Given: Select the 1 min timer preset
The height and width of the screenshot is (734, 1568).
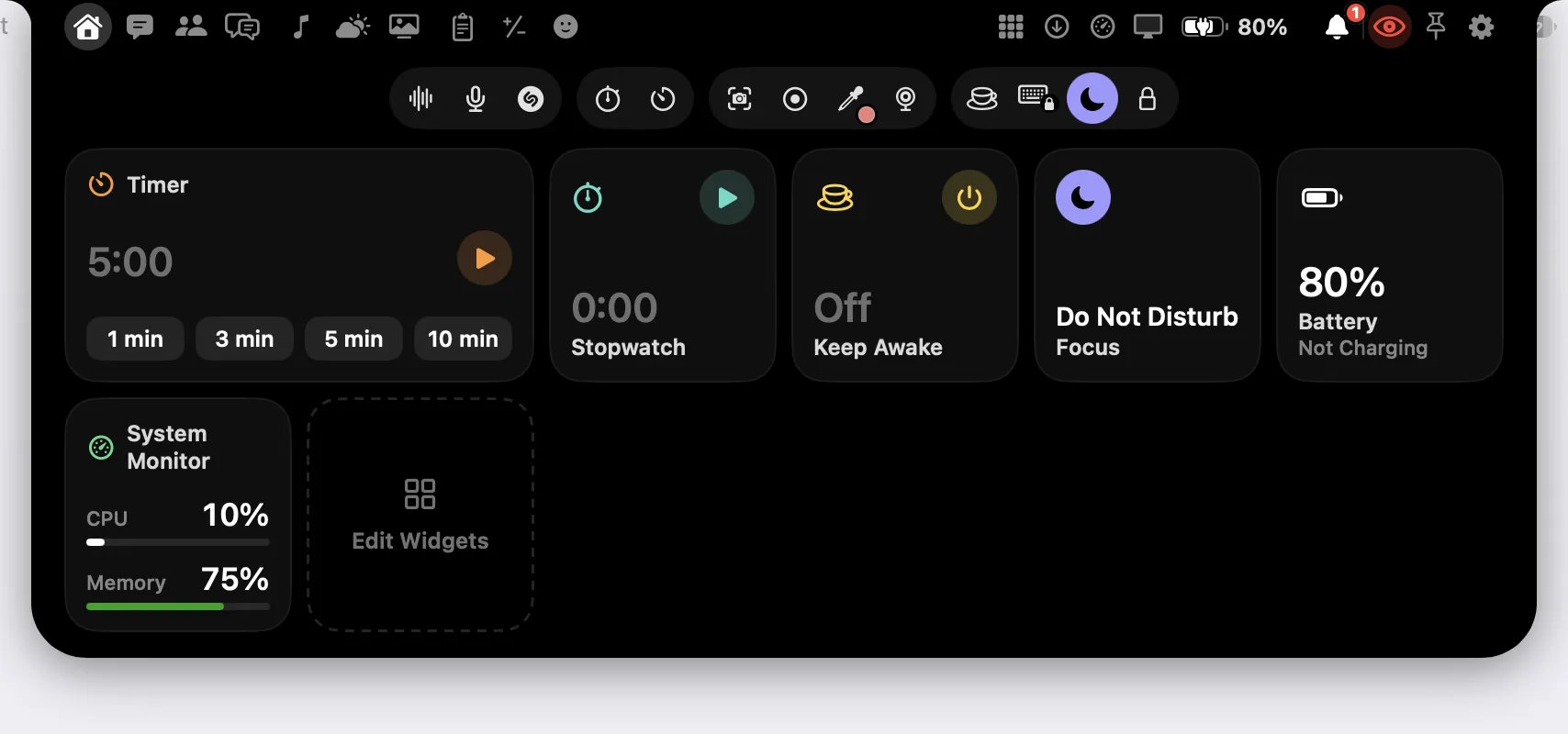Looking at the screenshot, I should click(x=135, y=339).
